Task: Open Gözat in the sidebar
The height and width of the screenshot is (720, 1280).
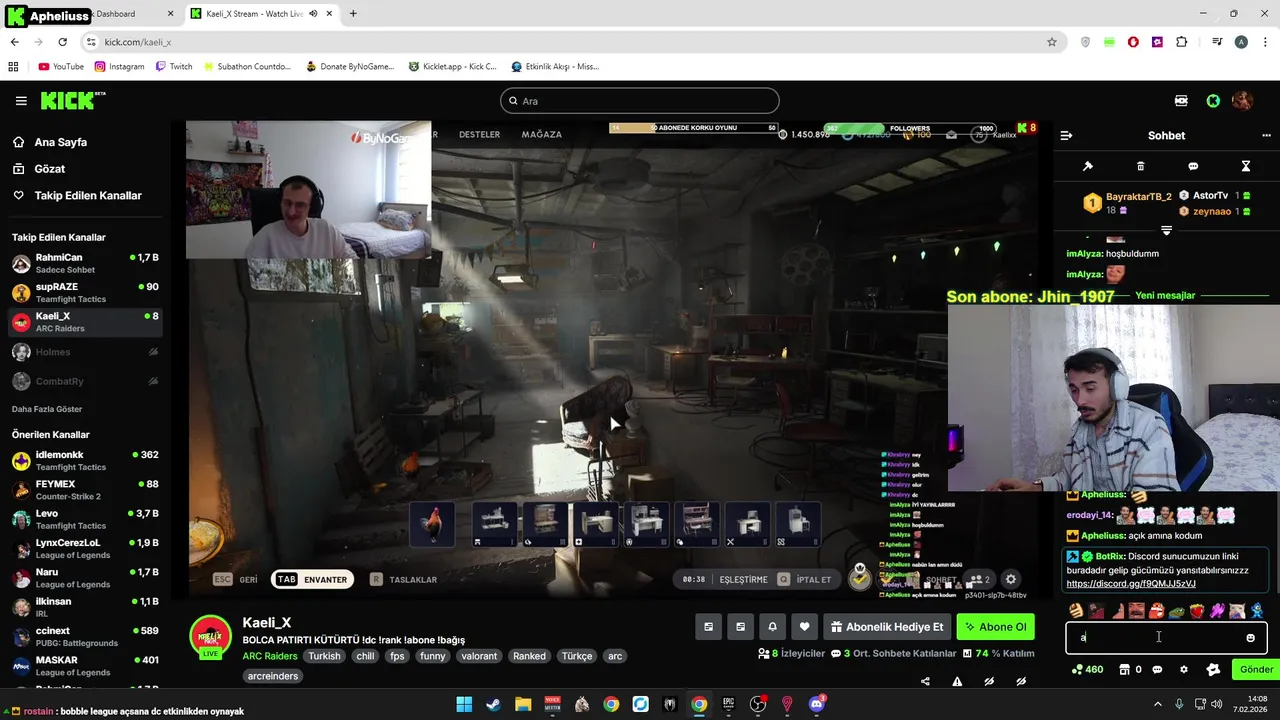Action: [39, 169]
